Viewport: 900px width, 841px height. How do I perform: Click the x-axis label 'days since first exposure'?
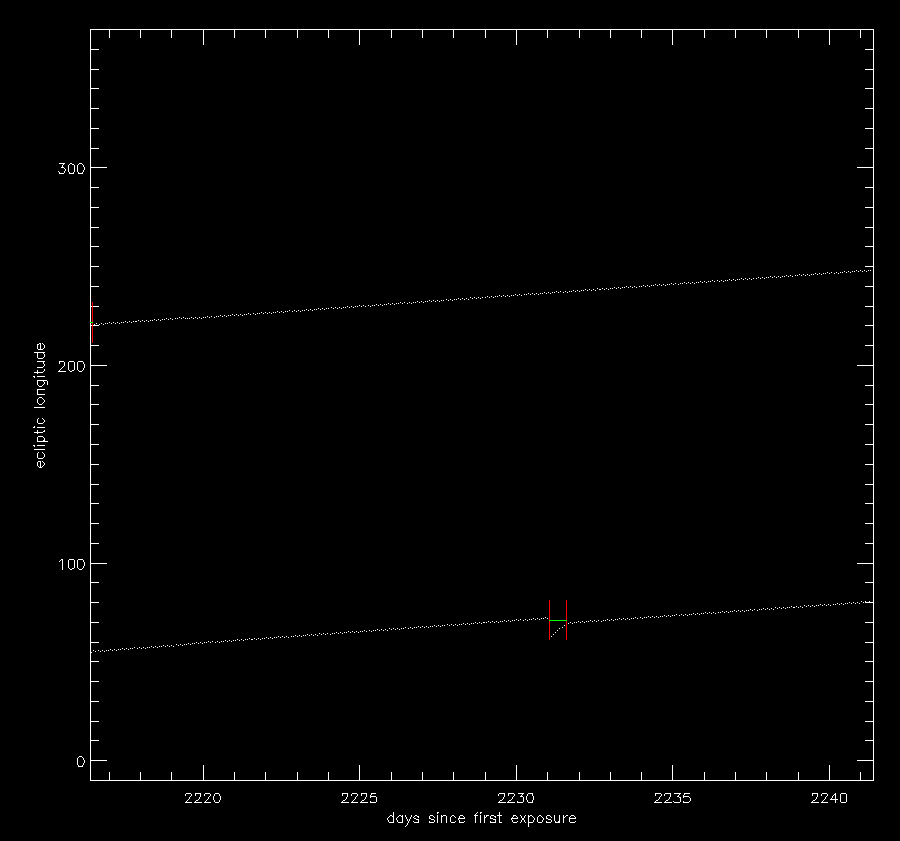482,818
